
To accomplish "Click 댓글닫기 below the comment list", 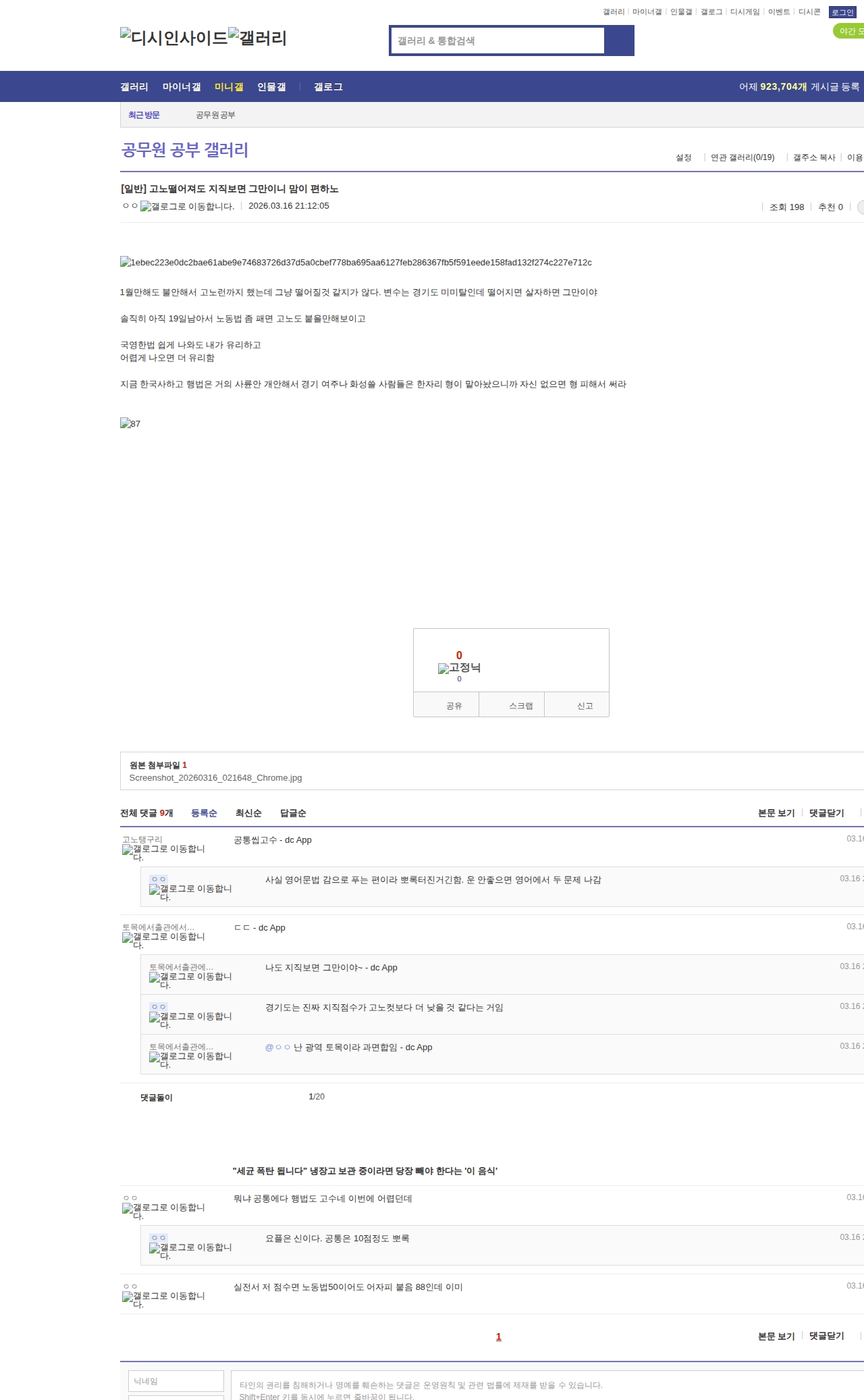I will click(827, 1336).
